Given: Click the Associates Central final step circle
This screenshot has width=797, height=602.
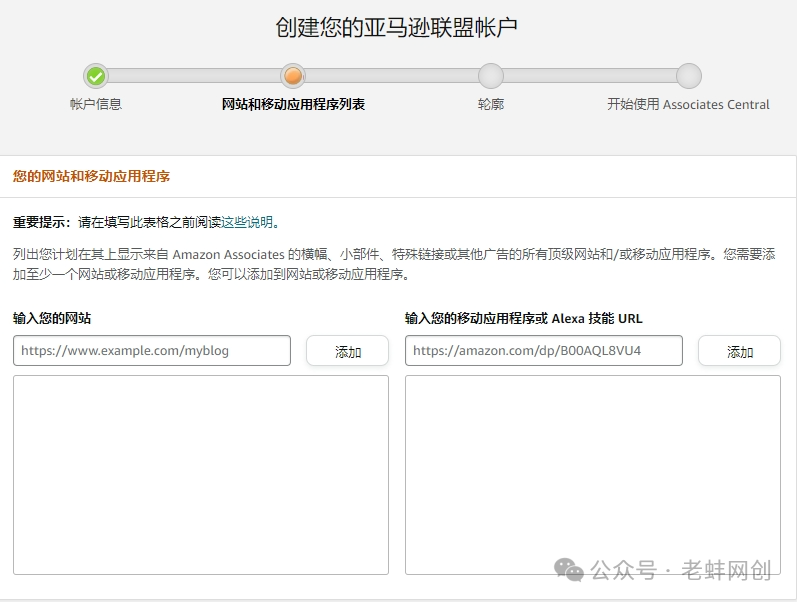Looking at the screenshot, I should [689, 76].
